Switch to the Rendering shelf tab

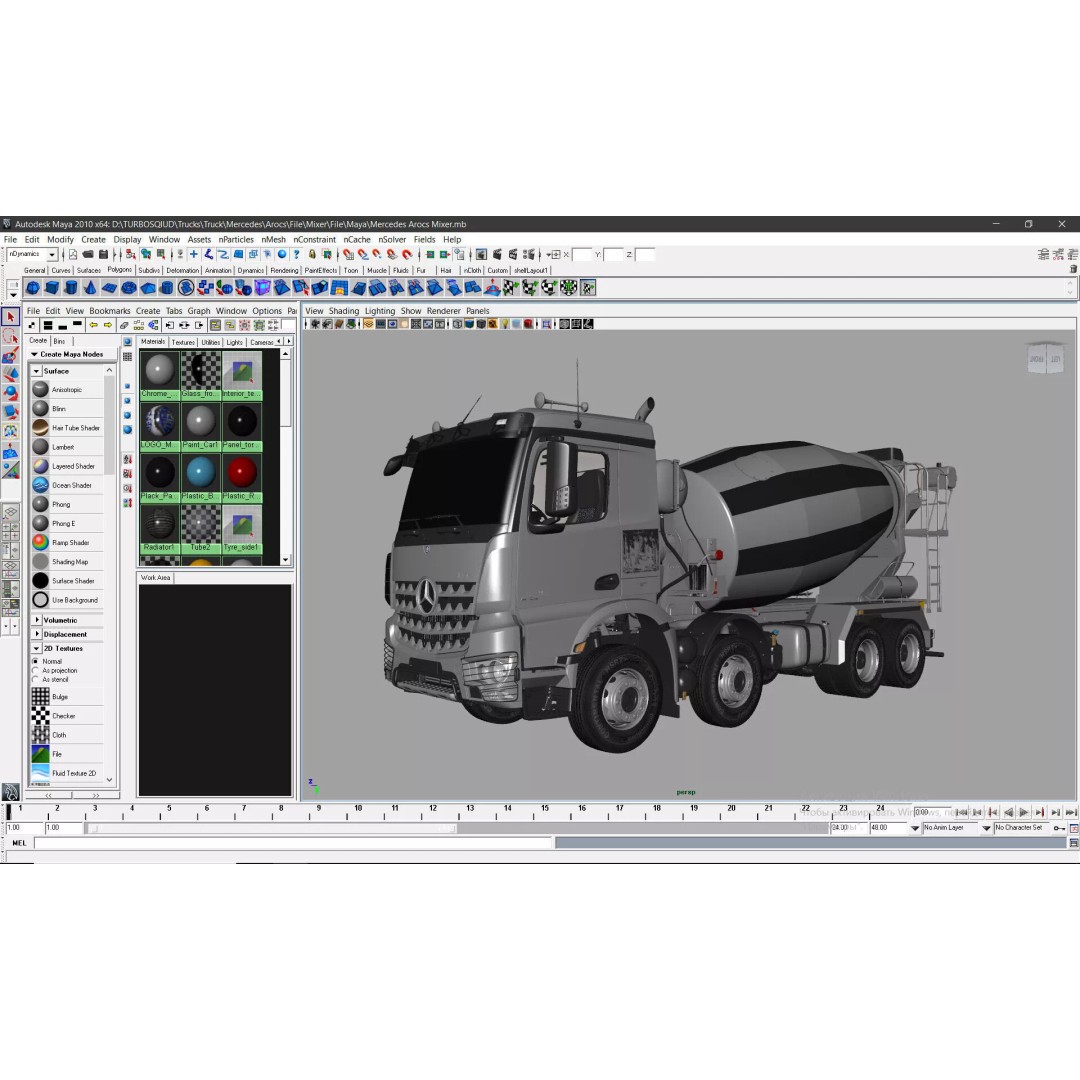click(284, 271)
